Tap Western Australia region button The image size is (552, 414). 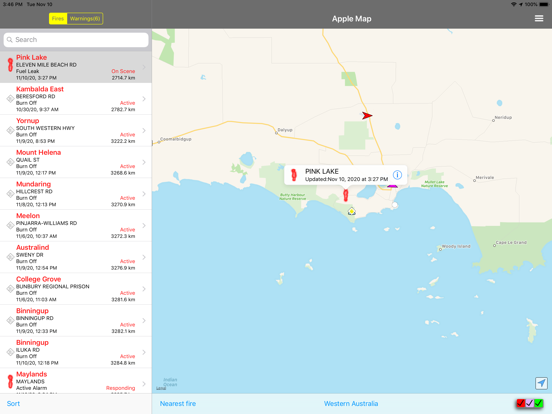(351, 403)
